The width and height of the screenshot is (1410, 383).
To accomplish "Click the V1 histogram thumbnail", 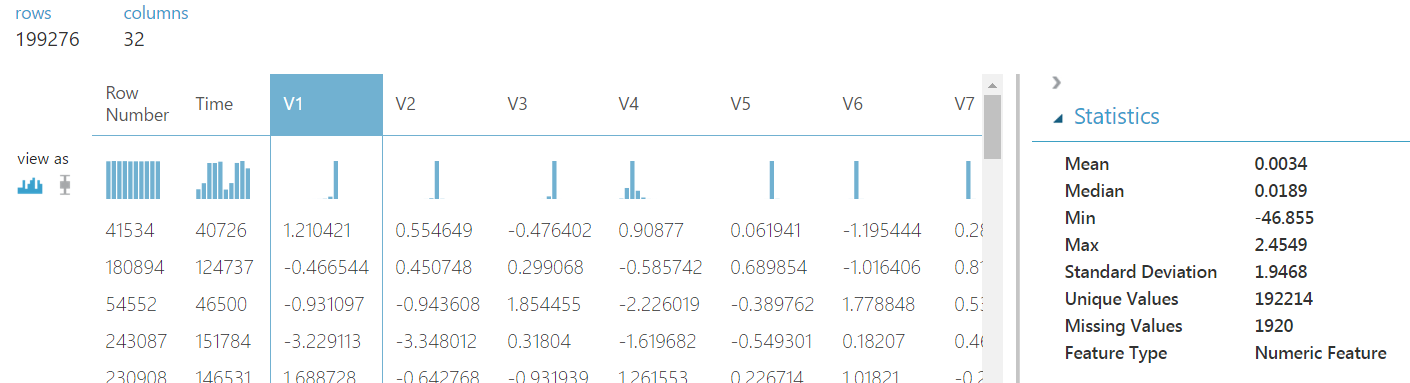I will click(334, 180).
